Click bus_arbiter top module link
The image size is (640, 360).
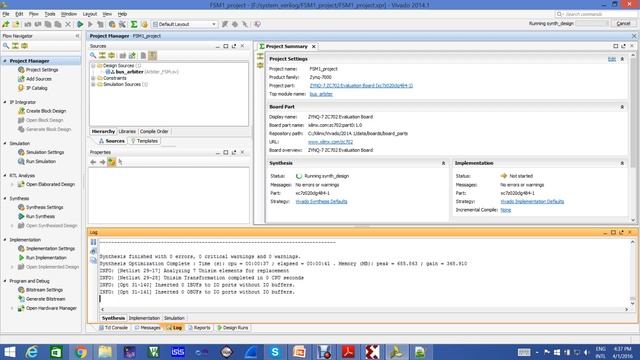coord(321,94)
